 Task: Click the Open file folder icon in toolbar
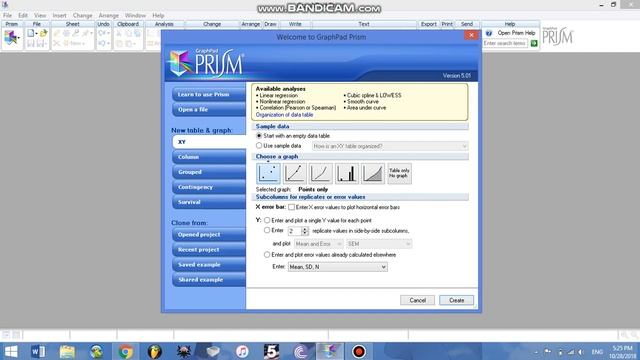[x=43, y=33]
